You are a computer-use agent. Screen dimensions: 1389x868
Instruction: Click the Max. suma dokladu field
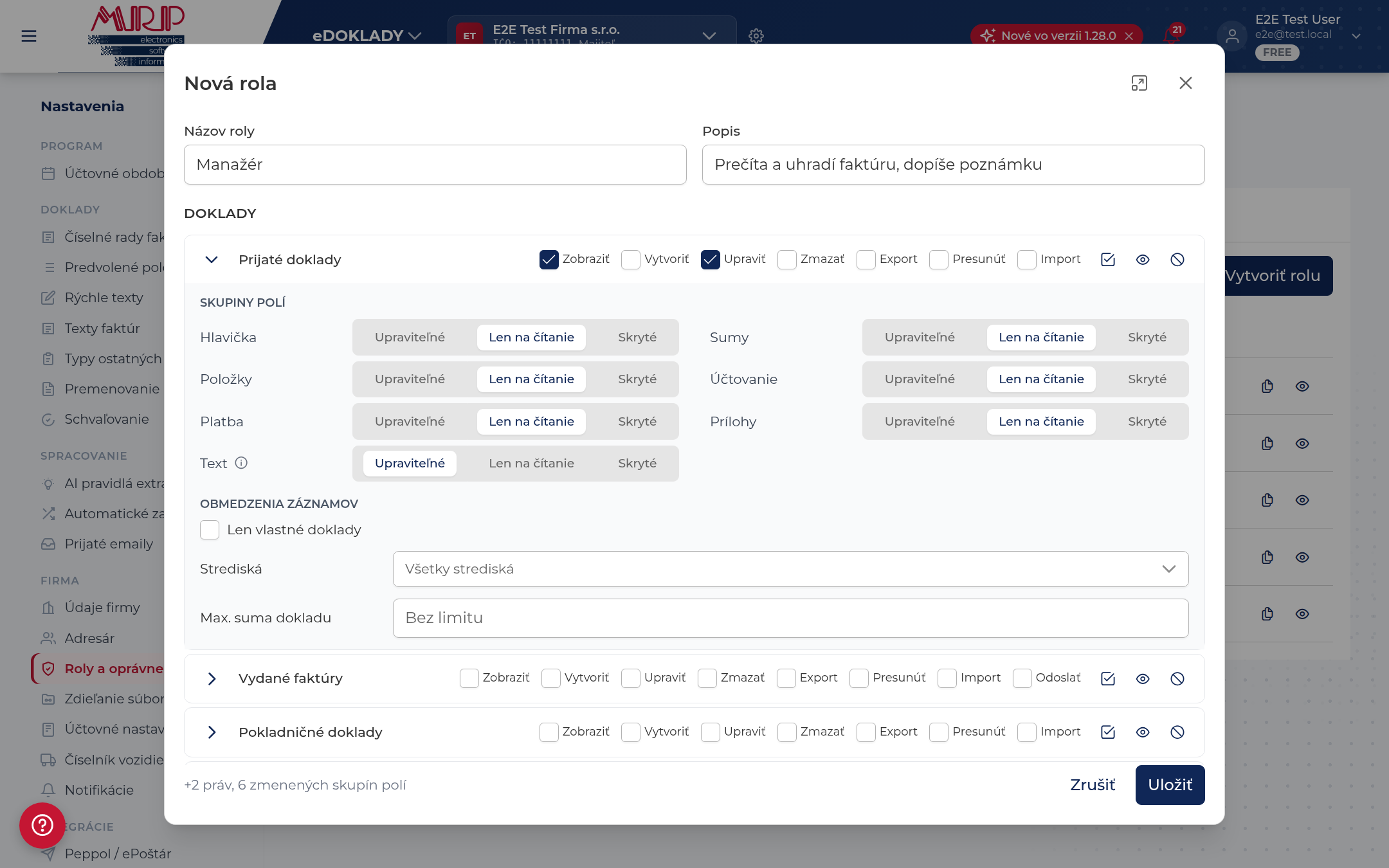pyautogui.click(x=790, y=619)
